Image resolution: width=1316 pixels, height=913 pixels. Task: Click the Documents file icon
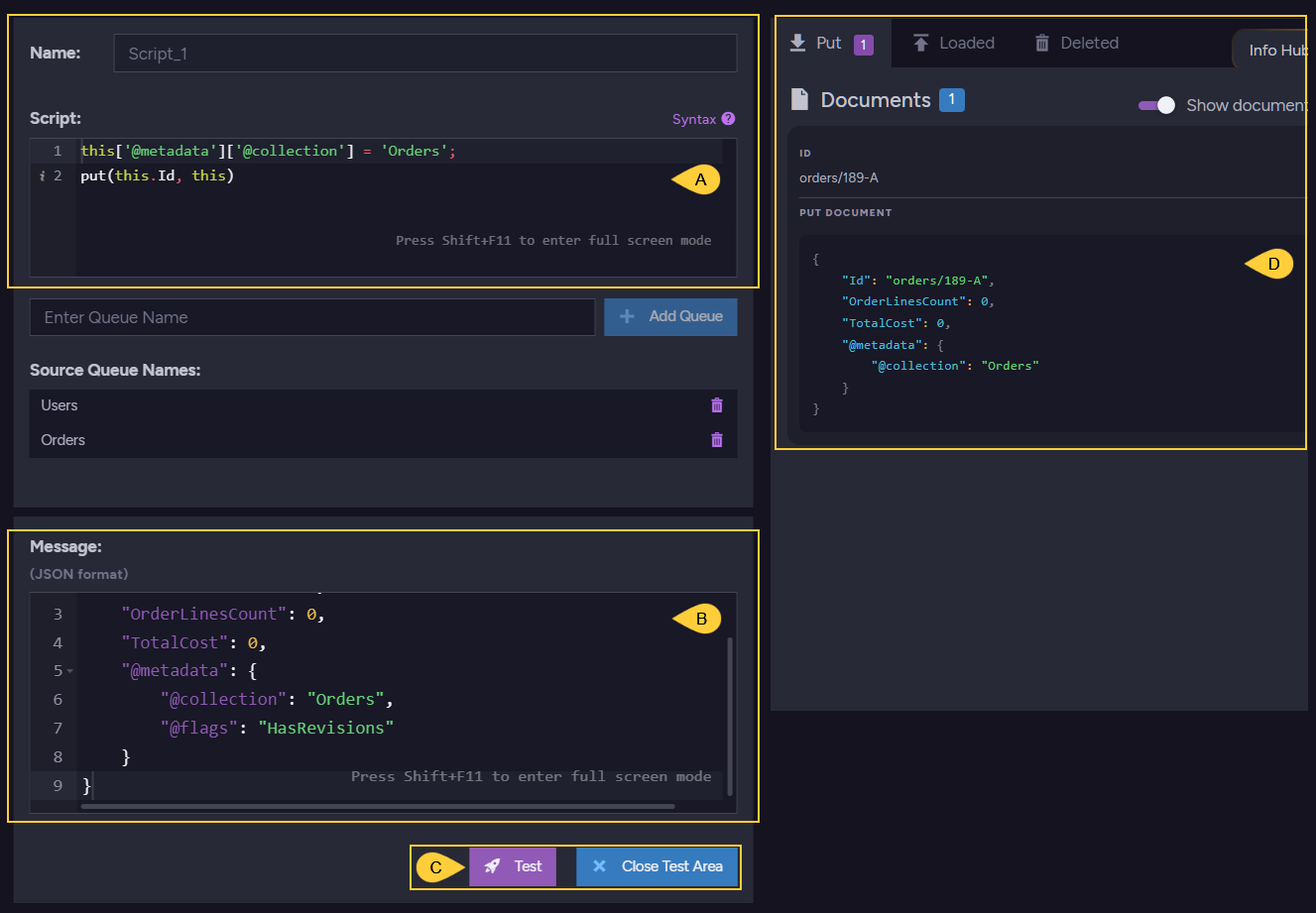(799, 99)
